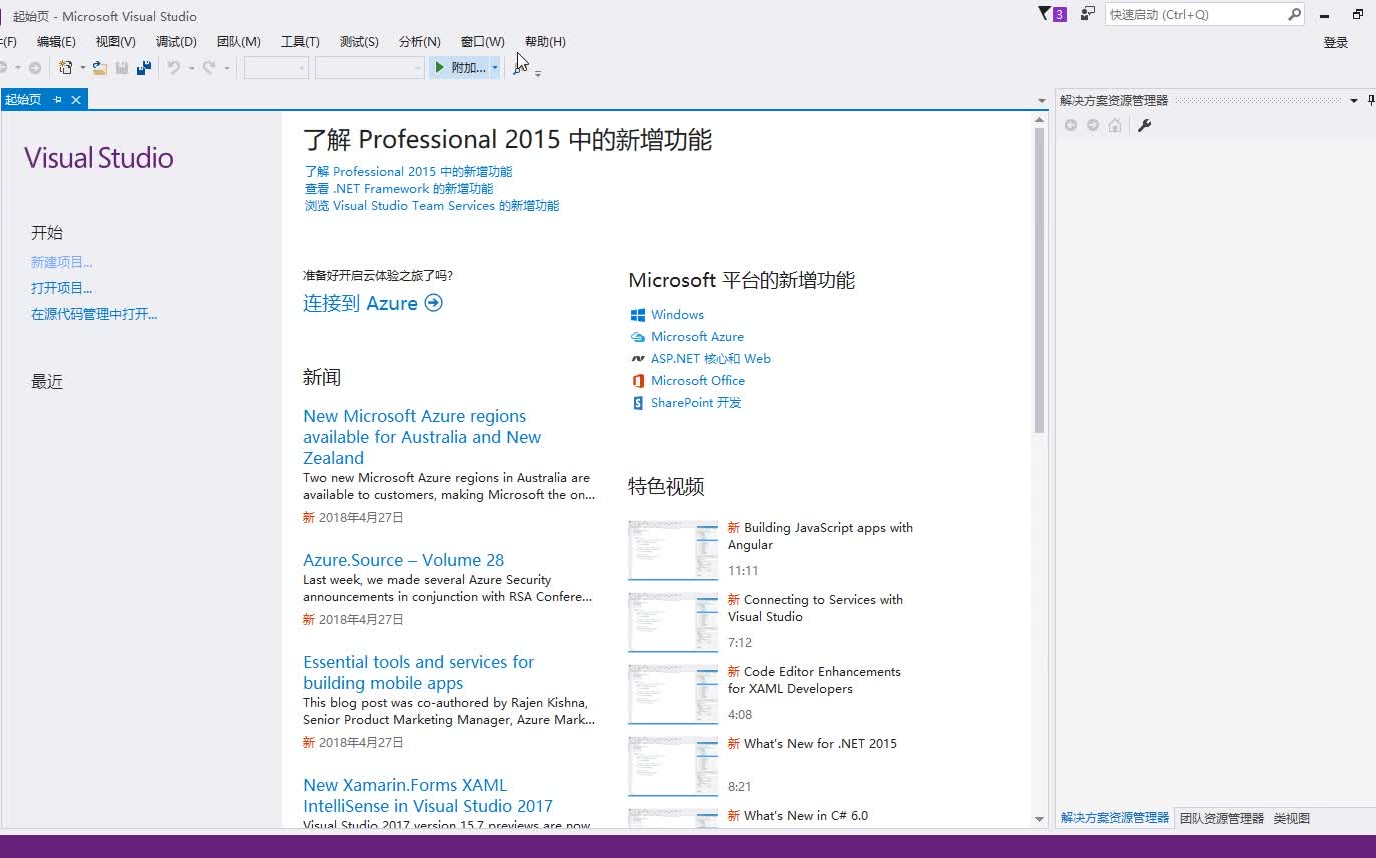Open the 附加 run target dropdown
The image size is (1376, 858).
494,67
